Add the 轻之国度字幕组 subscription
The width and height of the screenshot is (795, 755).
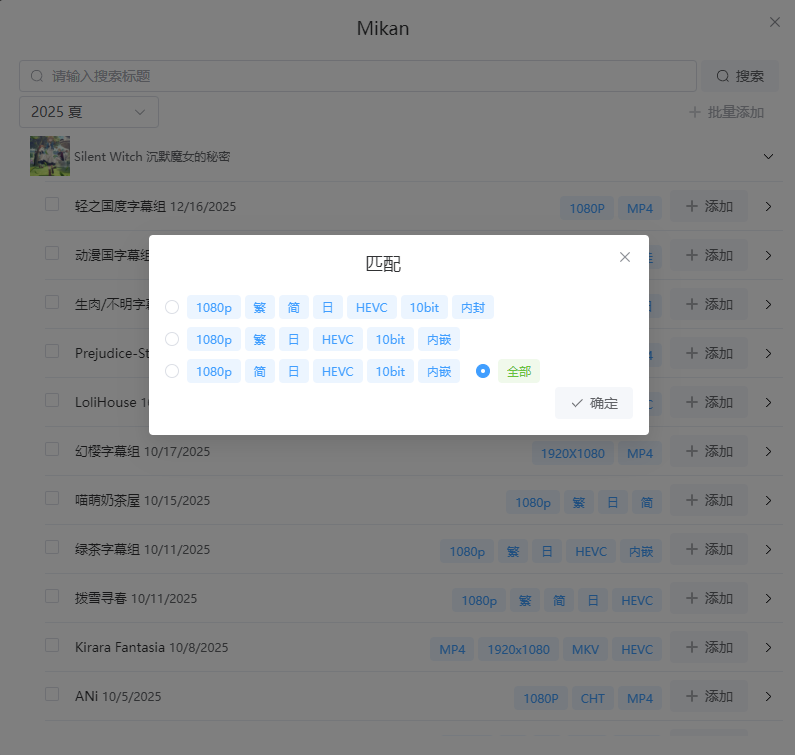click(x=709, y=206)
